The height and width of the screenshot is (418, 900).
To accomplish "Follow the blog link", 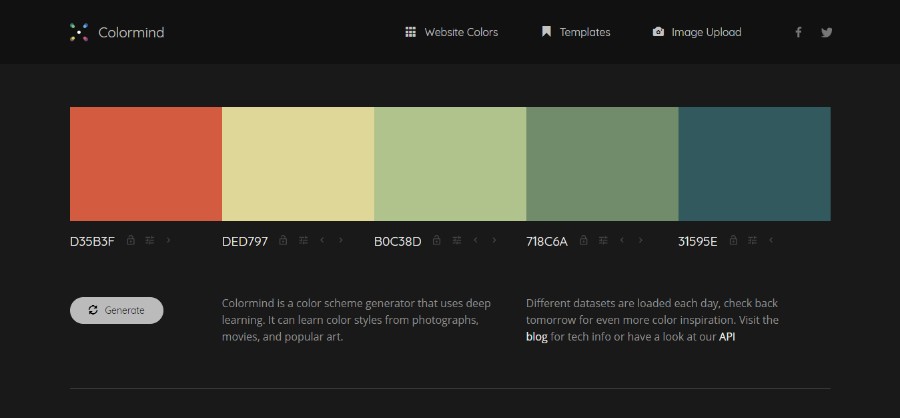I will point(537,337).
